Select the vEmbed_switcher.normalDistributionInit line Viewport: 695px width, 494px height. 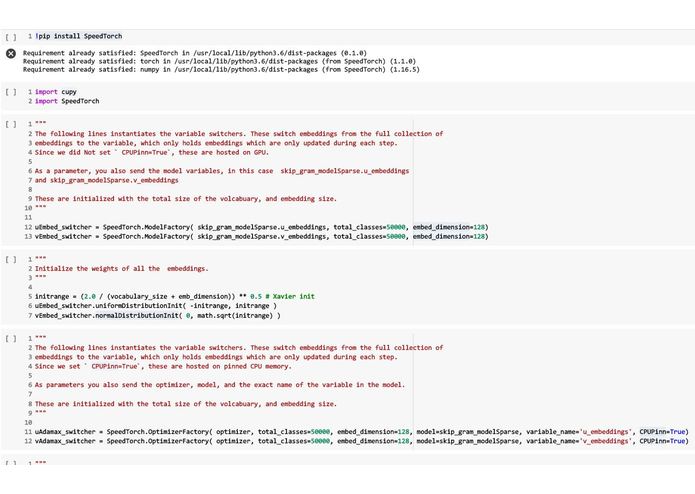[x=157, y=315]
